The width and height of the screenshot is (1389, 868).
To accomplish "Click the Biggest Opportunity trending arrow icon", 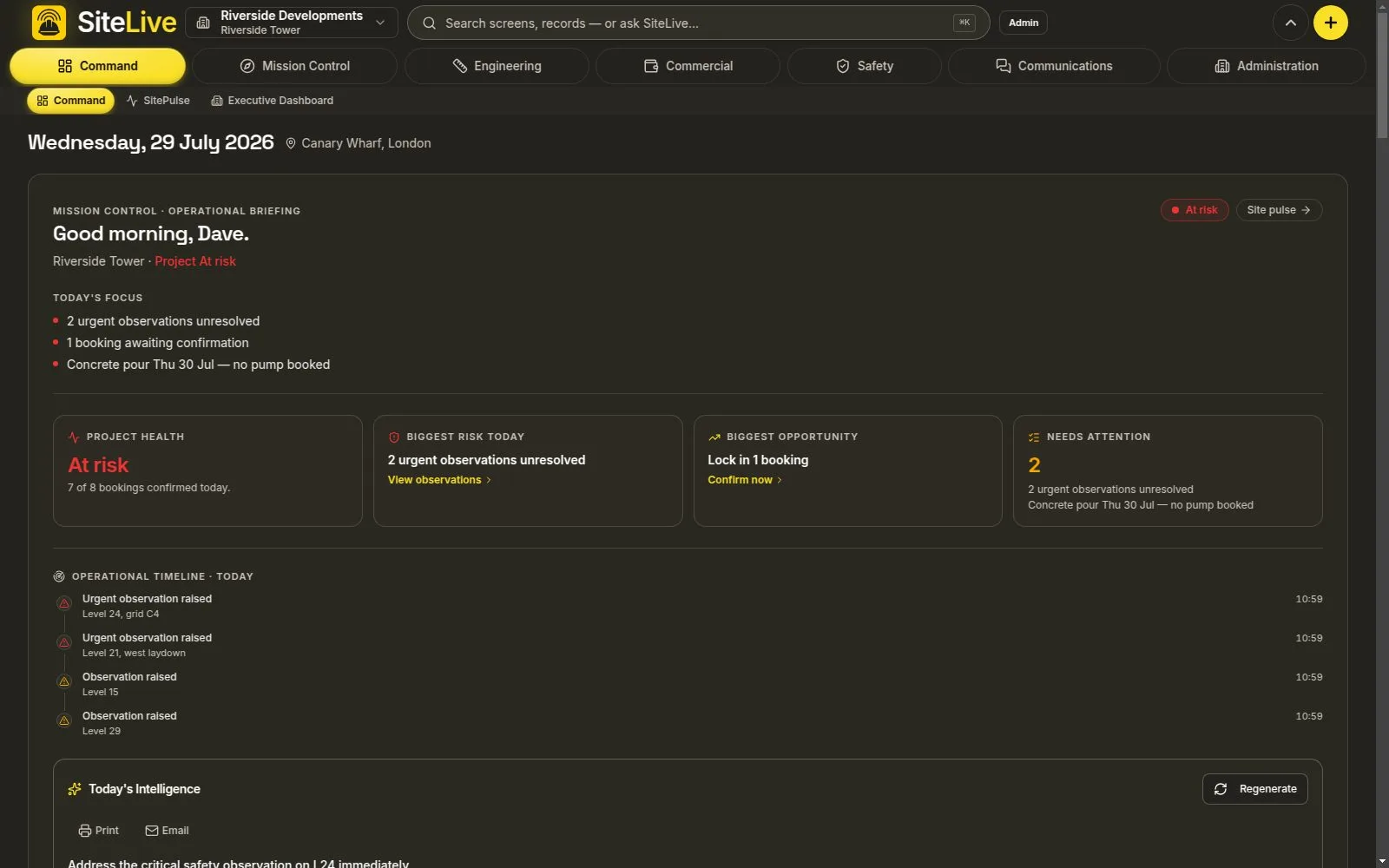I will [714, 437].
